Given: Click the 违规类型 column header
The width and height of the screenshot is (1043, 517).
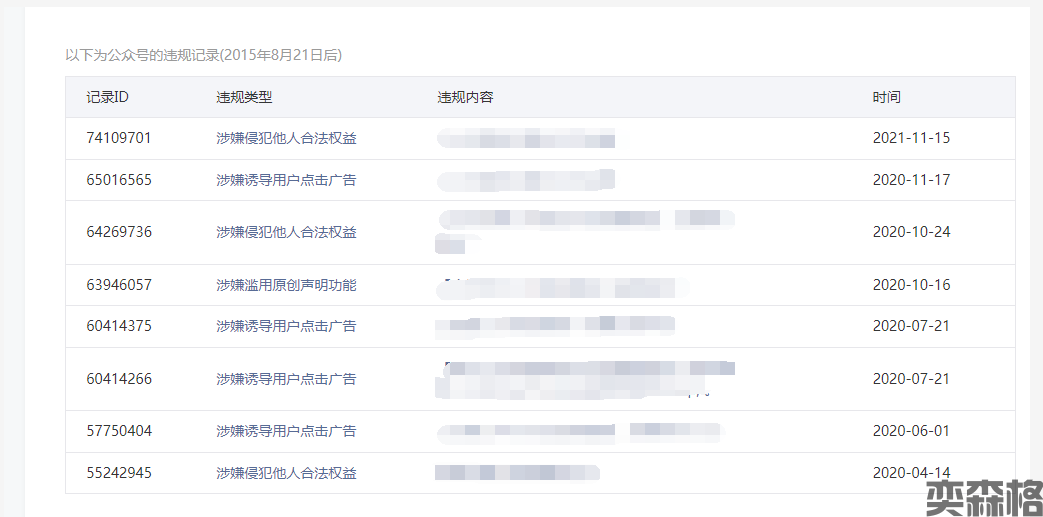Looking at the screenshot, I should click(x=244, y=97).
